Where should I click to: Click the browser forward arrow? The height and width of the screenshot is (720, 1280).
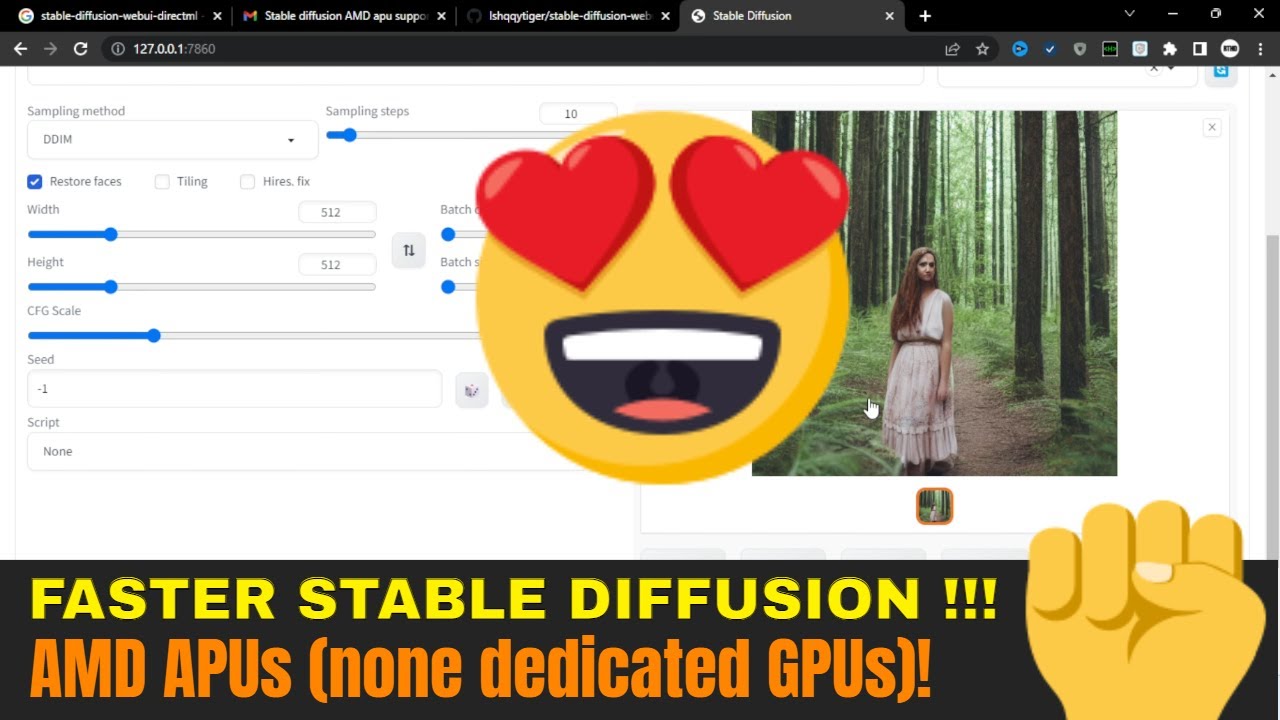(48, 48)
